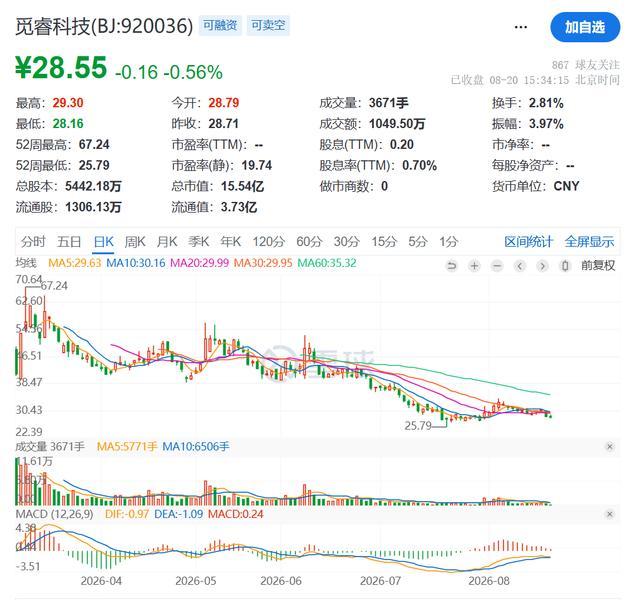Zoom in chart with plus icon
Screen dimensions: 640x600
[474, 266]
